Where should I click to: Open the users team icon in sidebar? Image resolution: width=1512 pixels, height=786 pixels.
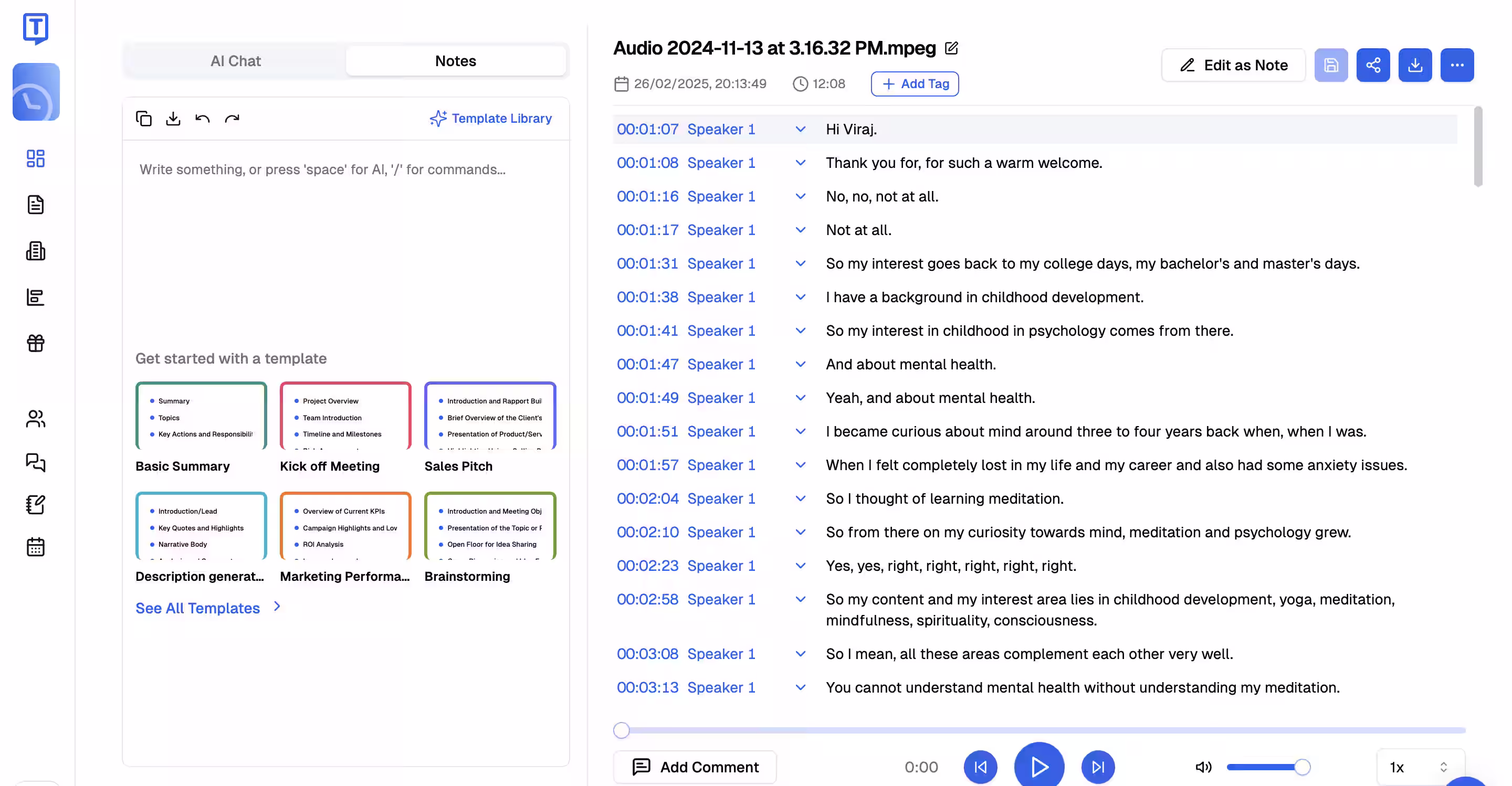(36, 419)
